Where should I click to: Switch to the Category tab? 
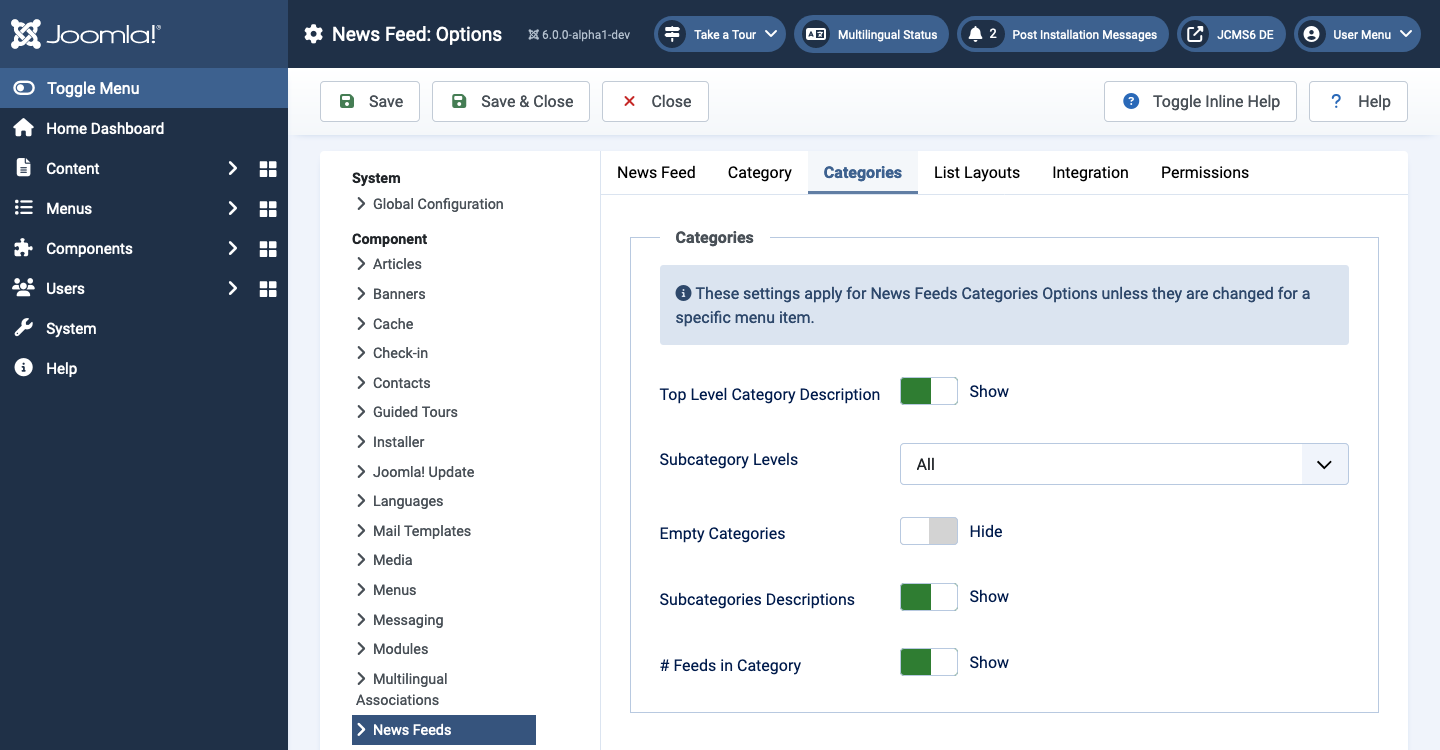[x=760, y=172]
